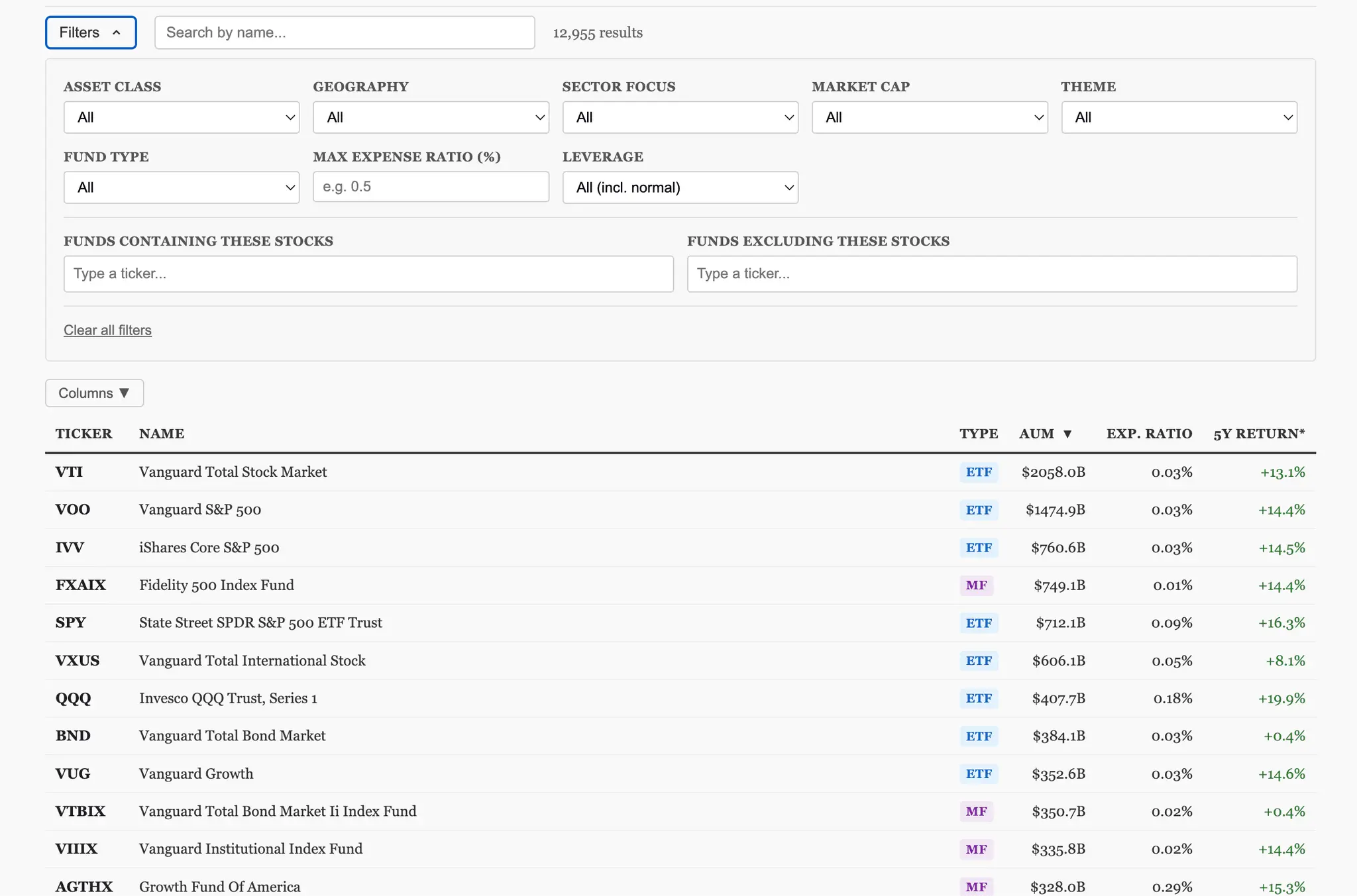Click the 0.18% expense ratio value
Image resolution: width=1357 pixels, height=896 pixels.
tap(1173, 699)
